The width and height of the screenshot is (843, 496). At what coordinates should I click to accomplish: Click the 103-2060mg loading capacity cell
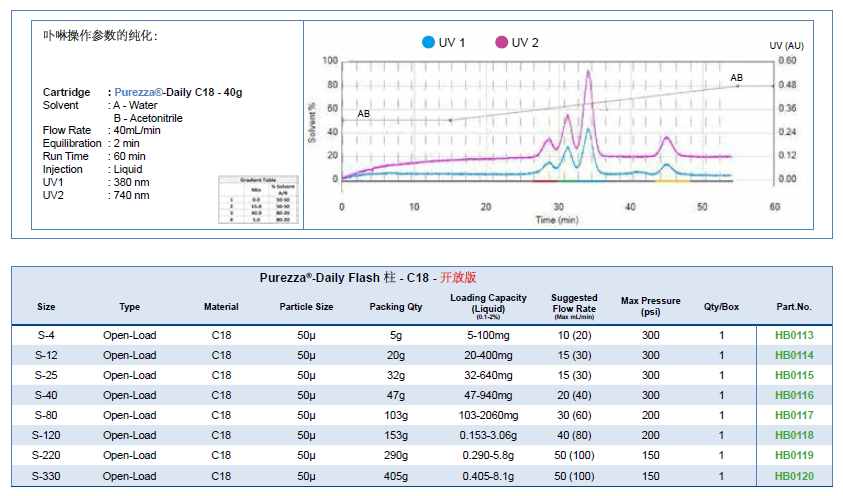pyautogui.click(x=488, y=415)
